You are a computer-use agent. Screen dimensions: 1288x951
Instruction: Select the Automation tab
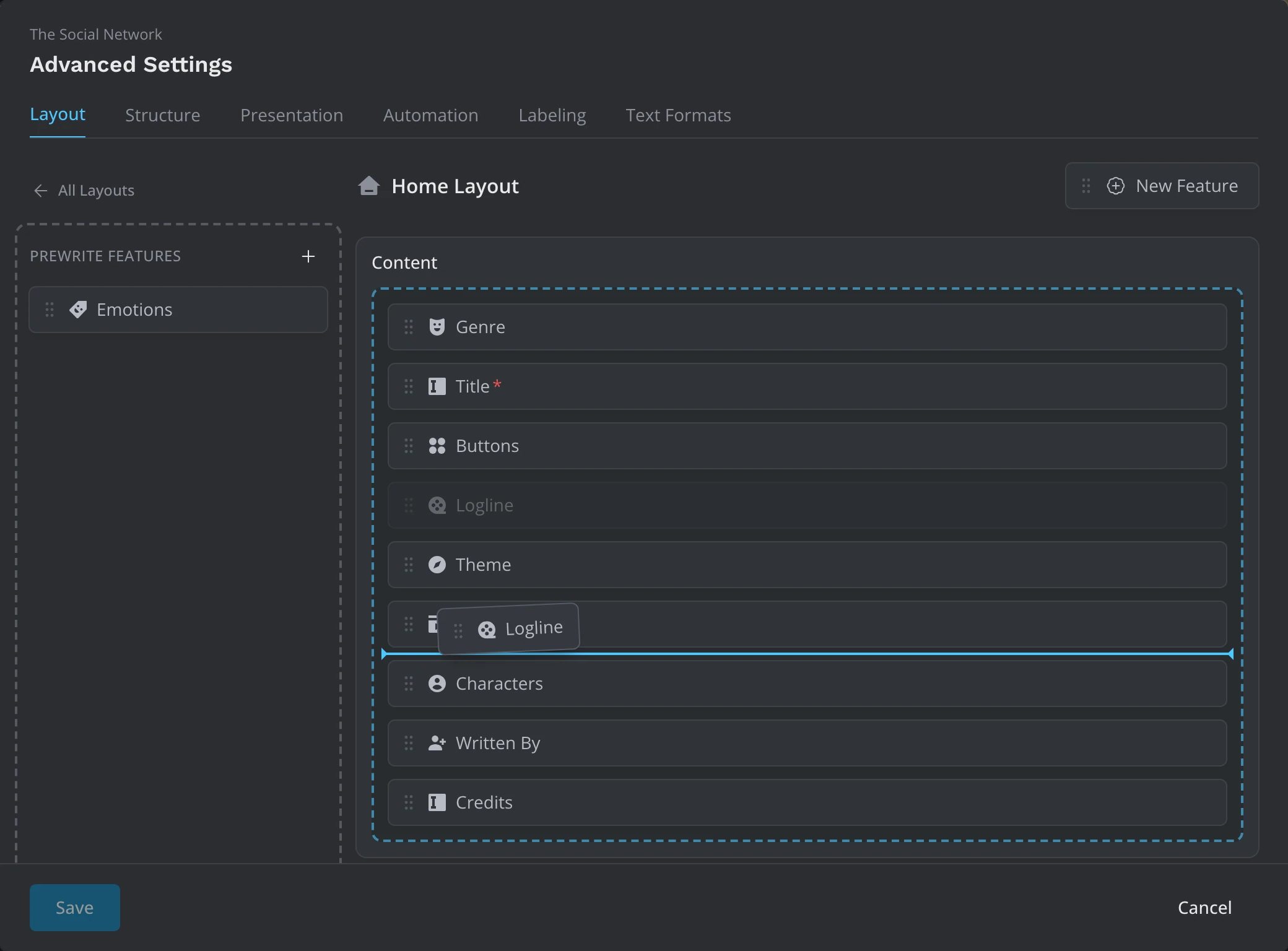coord(430,115)
